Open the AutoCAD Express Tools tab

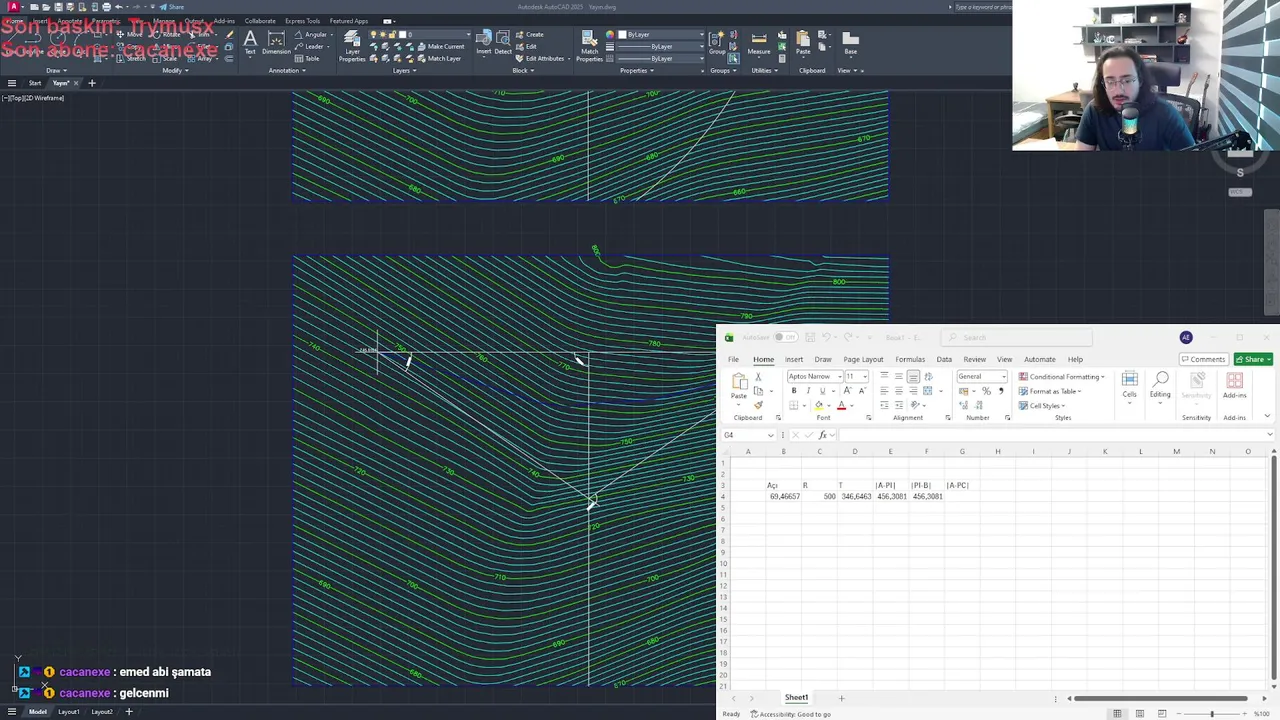pyautogui.click(x=302, y=21)
